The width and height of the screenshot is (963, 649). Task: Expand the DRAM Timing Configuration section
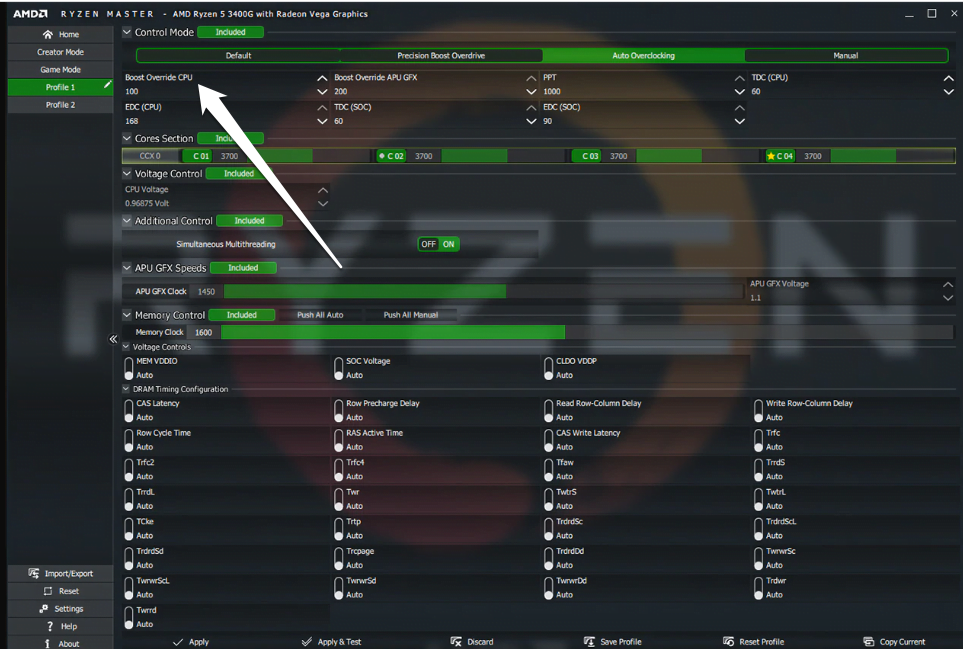coord(125,389)
